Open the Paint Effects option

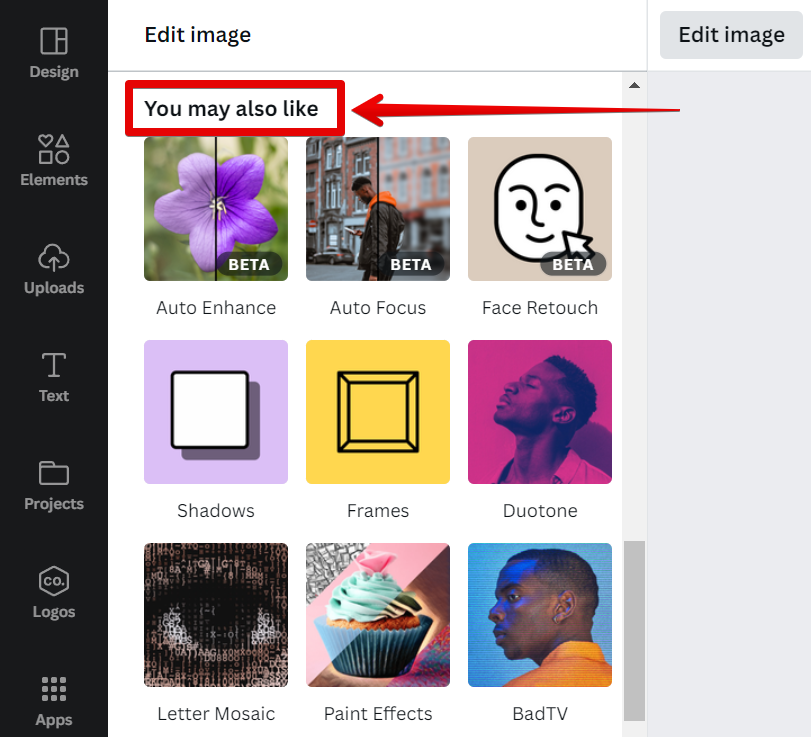[x=378, y=615]
